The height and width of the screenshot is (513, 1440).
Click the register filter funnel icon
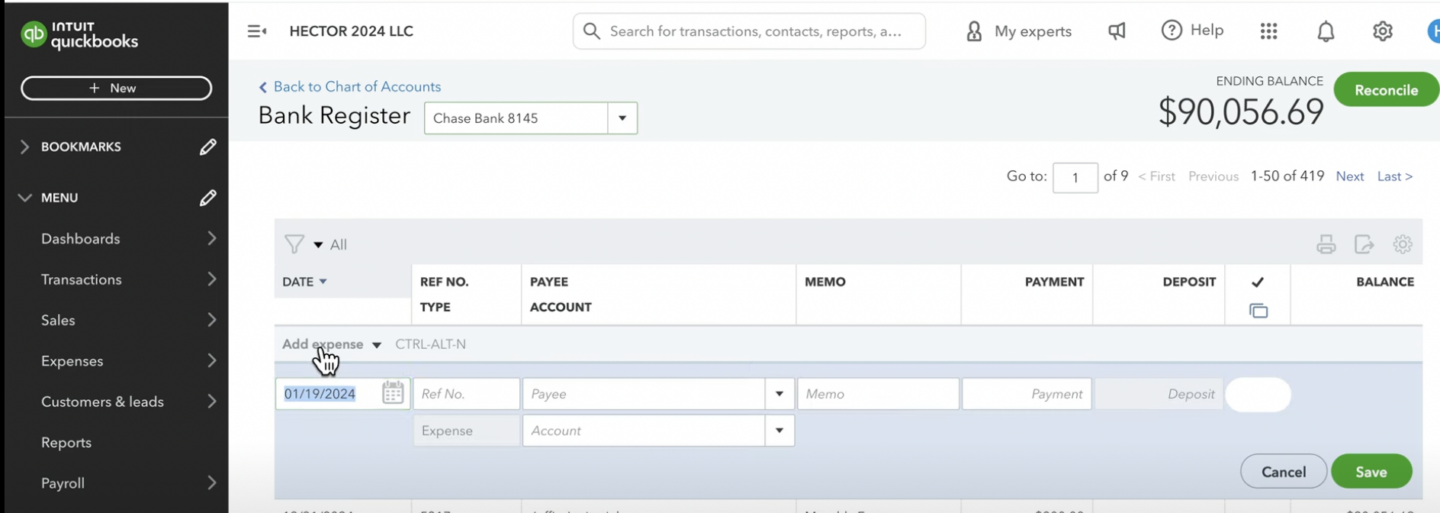[x=294, y=245]
